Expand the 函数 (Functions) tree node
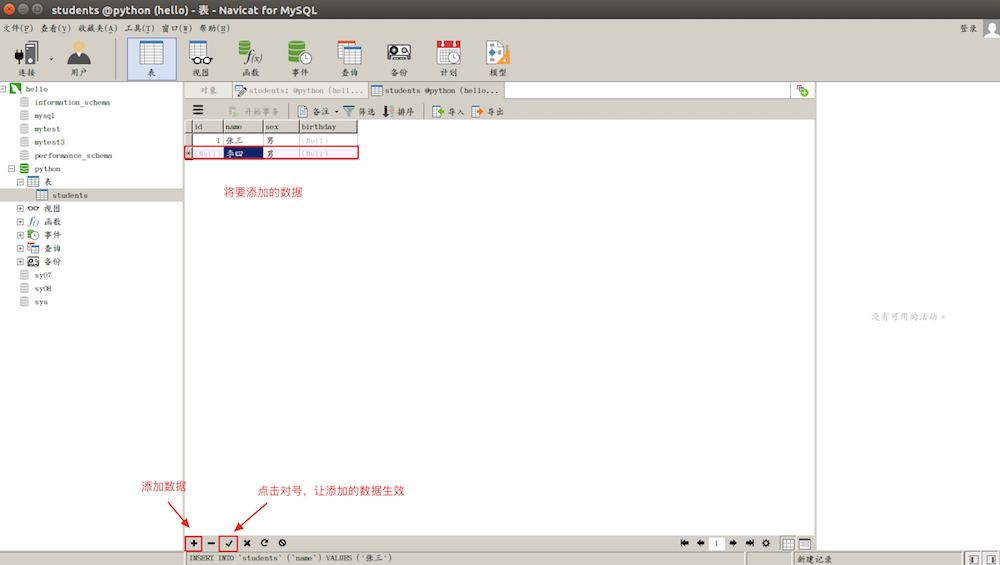The width and height of the screenshot is (1000, 565). click(20, 221)
